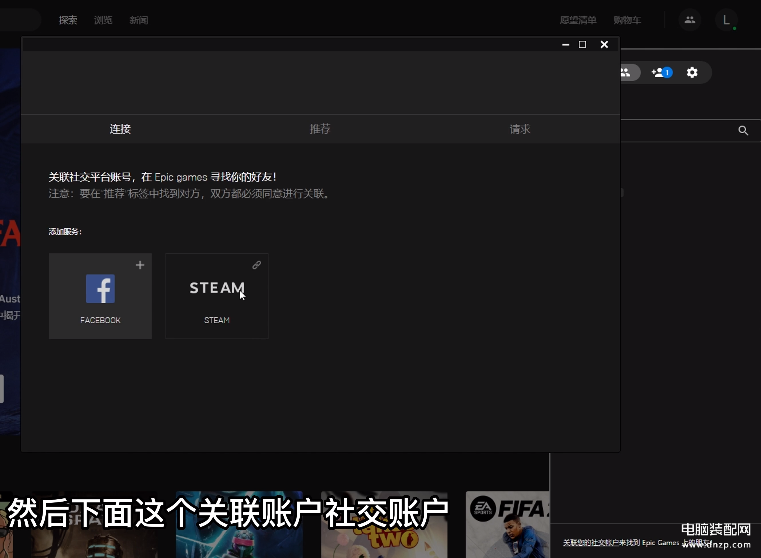Open social panel settings gear
Viewport: 761px width, 558px height.
692,72
